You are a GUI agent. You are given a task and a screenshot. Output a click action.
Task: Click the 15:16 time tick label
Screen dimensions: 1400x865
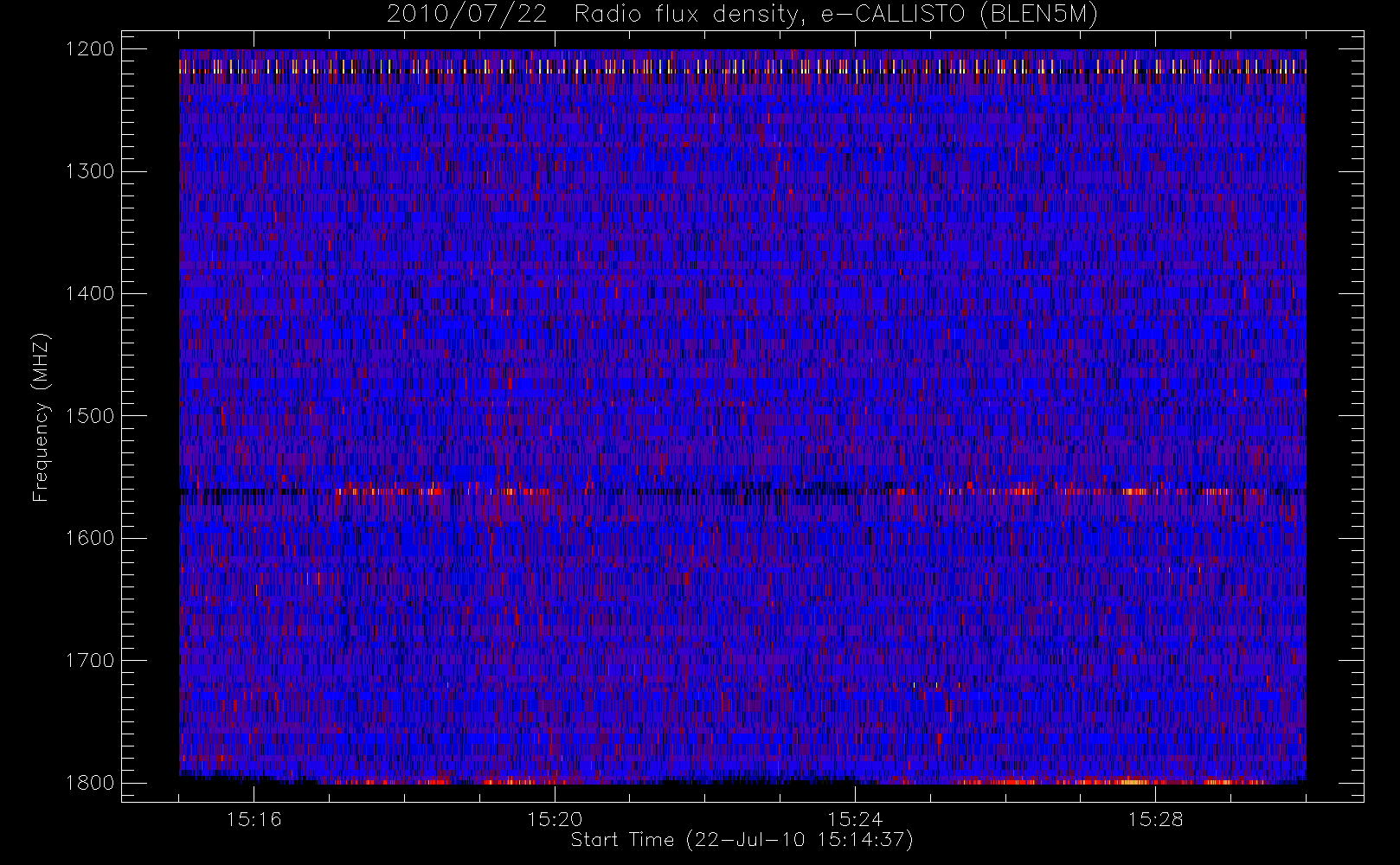click(x=254, y=819)
